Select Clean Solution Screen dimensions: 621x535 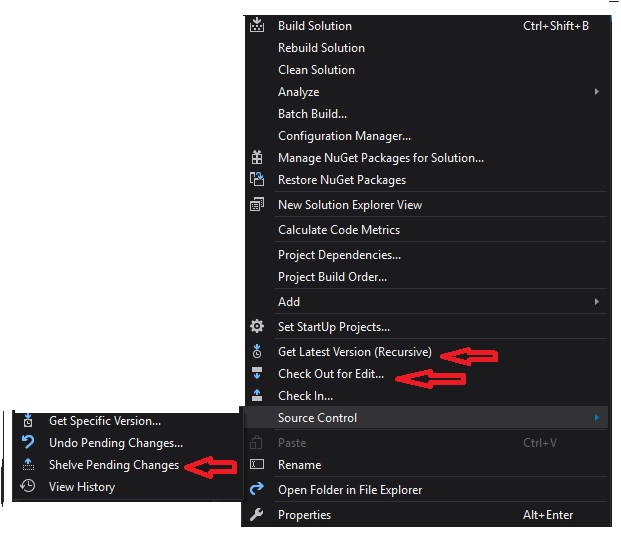[x=427, y=70]
